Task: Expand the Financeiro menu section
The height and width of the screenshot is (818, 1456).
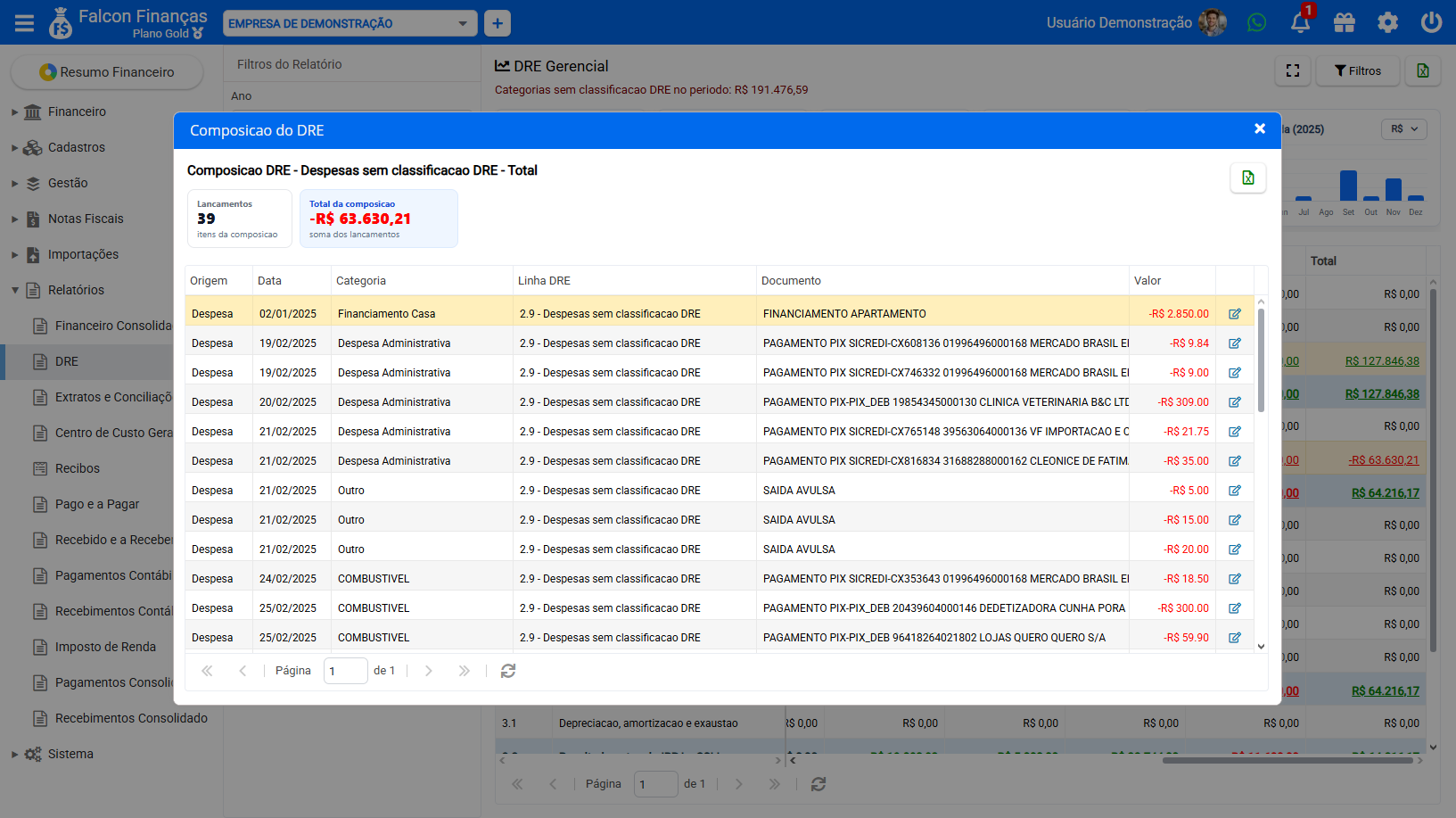Action: (77, 112)
